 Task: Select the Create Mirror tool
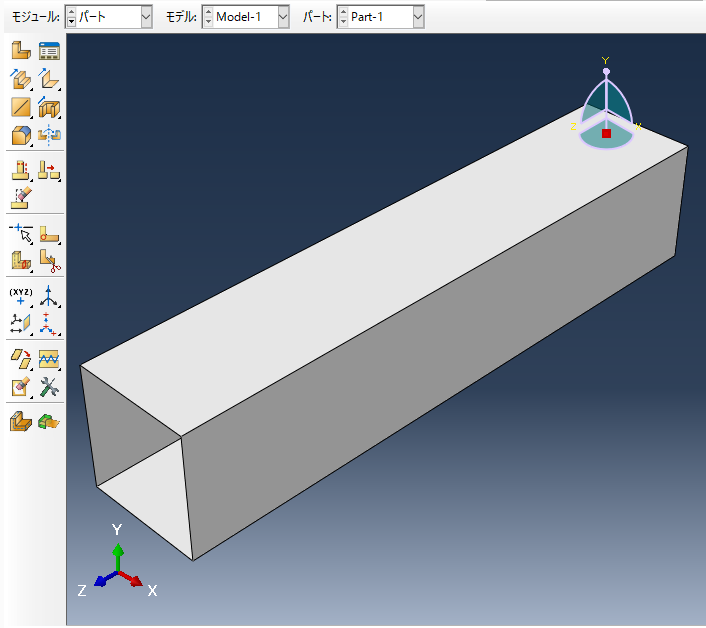coord(48,134)
